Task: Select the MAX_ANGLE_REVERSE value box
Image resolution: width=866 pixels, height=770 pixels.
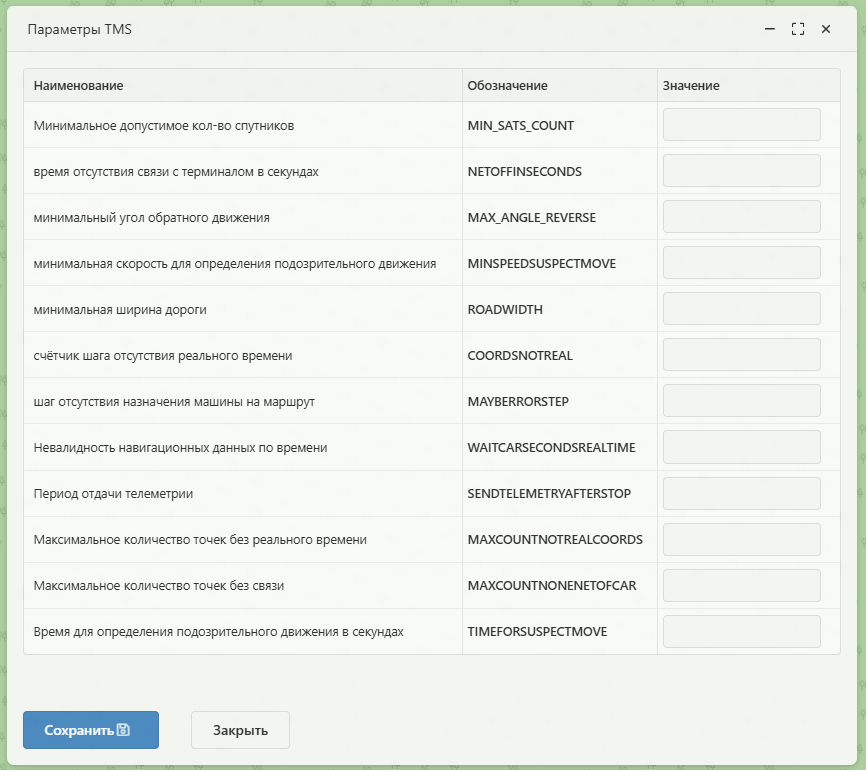Action: 741,217
